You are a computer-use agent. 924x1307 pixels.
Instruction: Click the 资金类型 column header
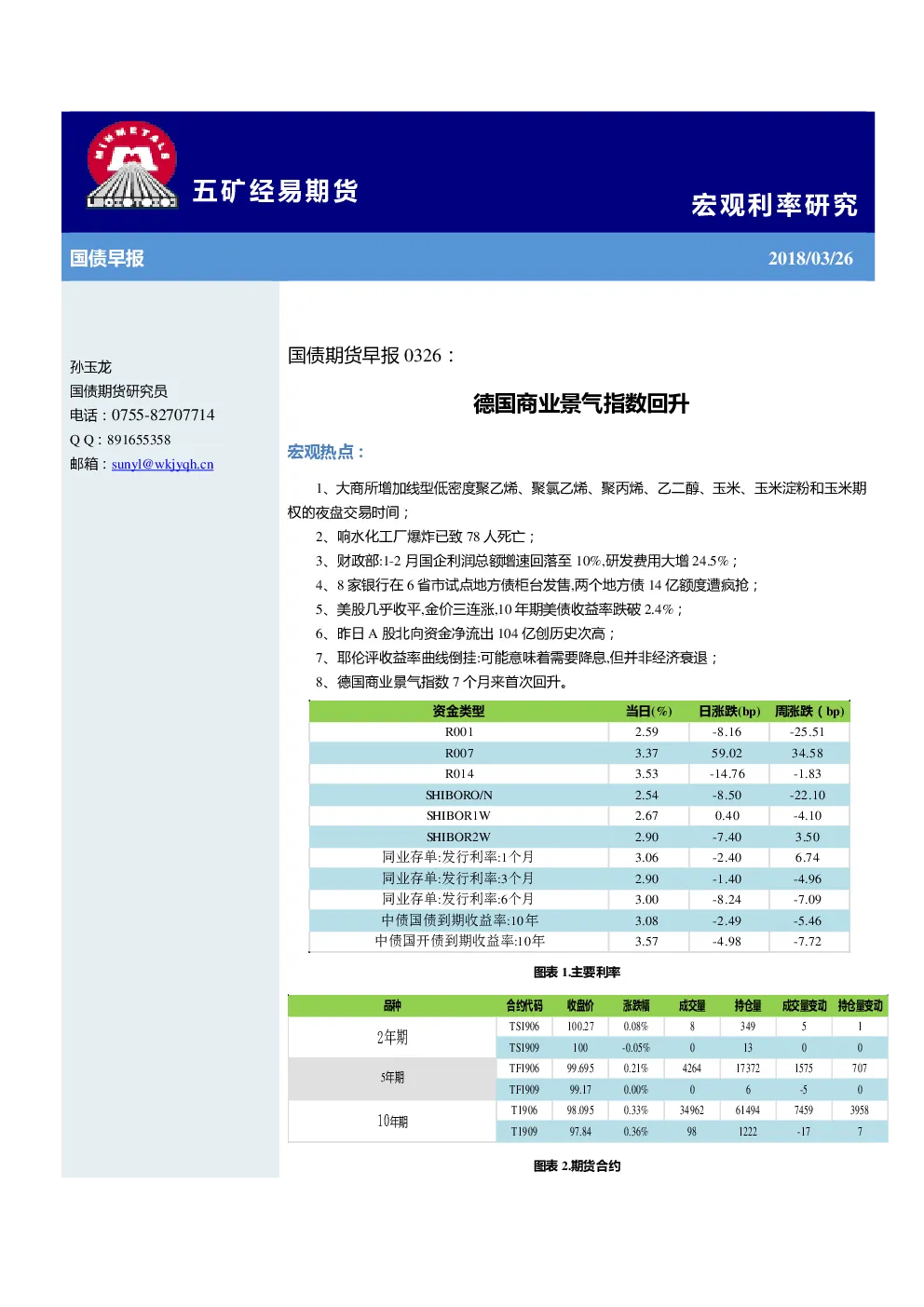[458, 711]
